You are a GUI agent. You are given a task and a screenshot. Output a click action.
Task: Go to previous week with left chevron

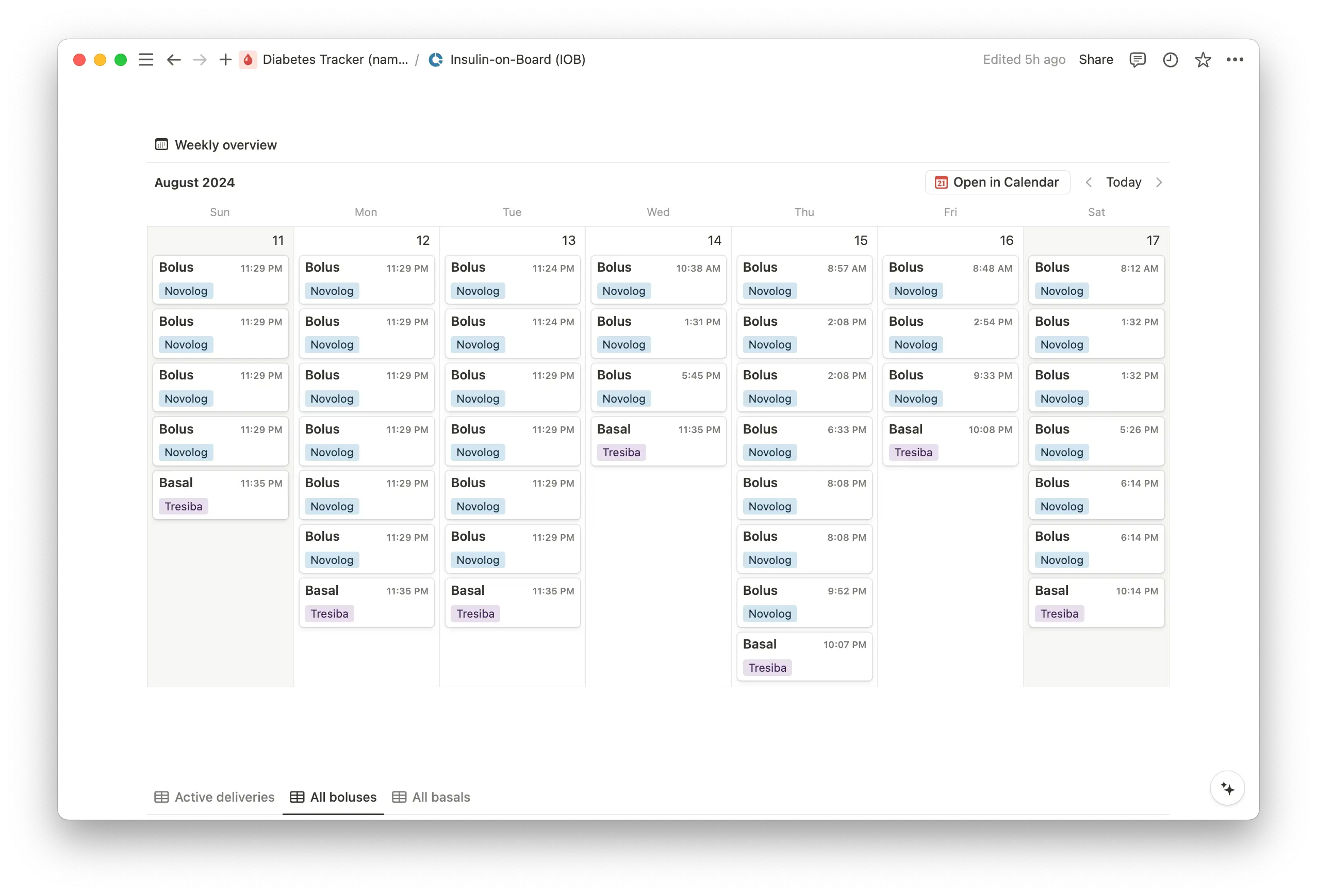point(1089,182)
